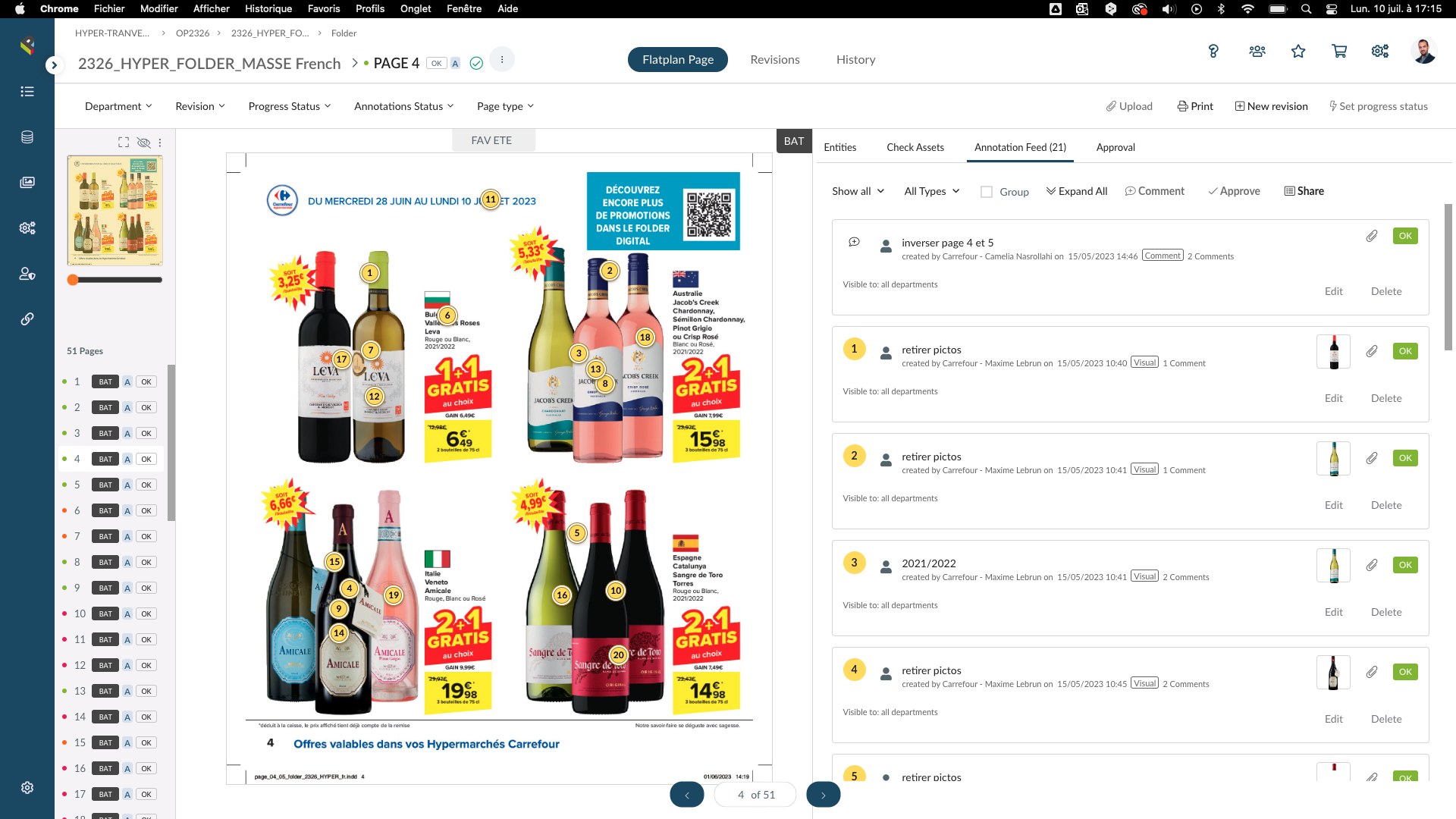Open the Approval tab

(1116, 147)
